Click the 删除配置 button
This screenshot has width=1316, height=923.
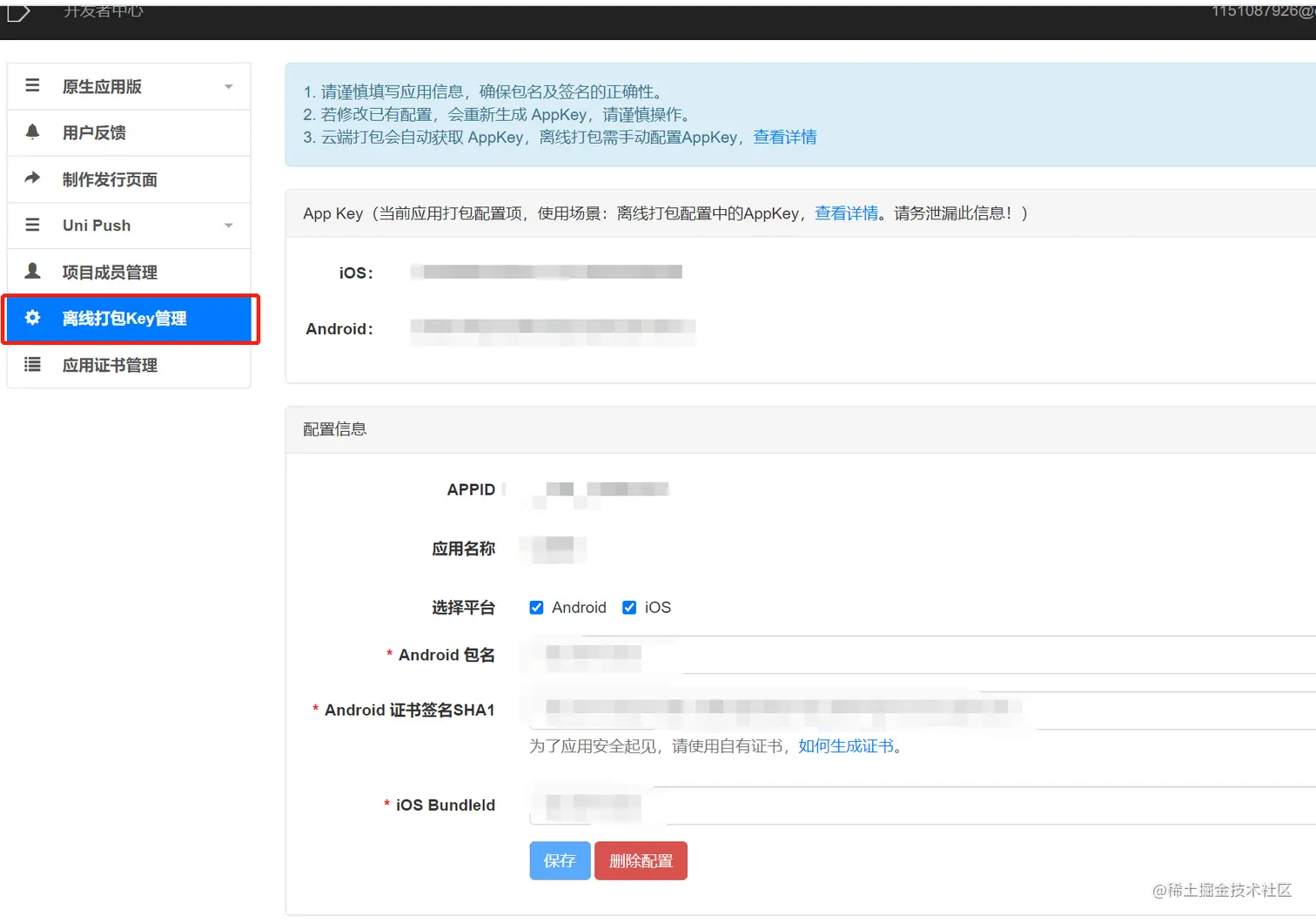coord(641,860)
